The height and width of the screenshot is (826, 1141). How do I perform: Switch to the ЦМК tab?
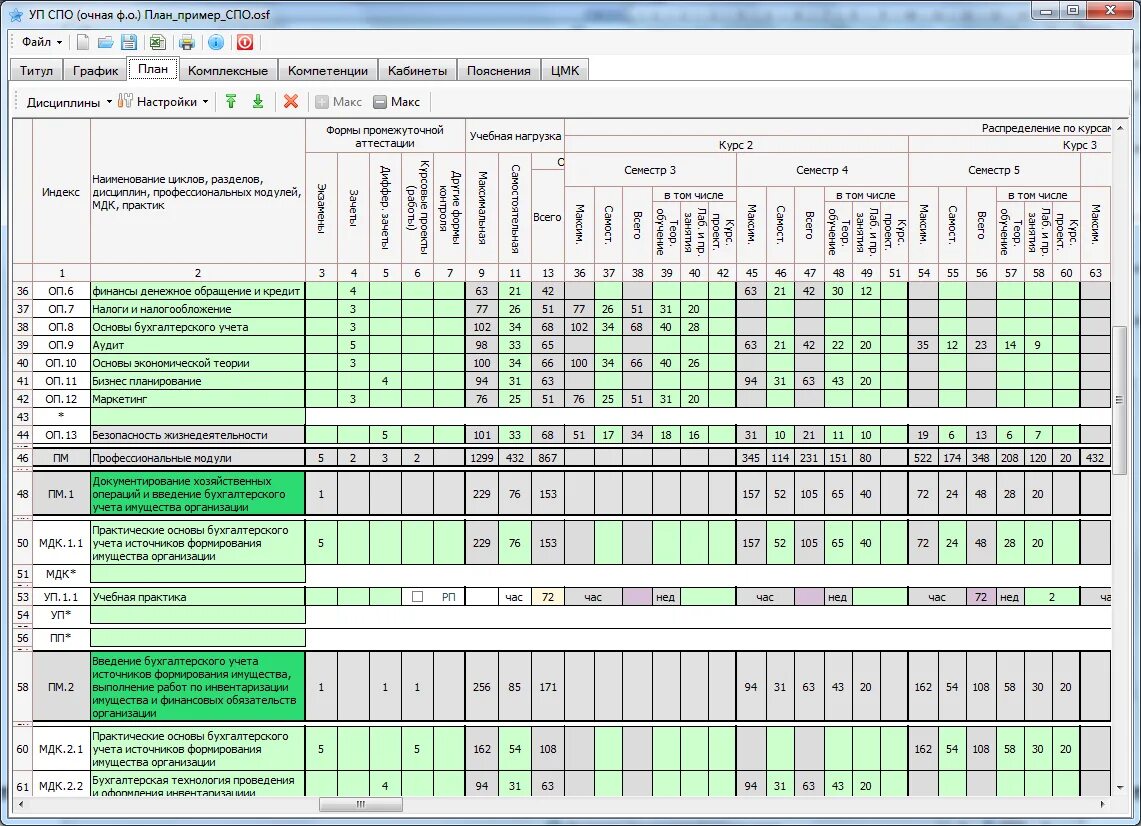(565, 71)
